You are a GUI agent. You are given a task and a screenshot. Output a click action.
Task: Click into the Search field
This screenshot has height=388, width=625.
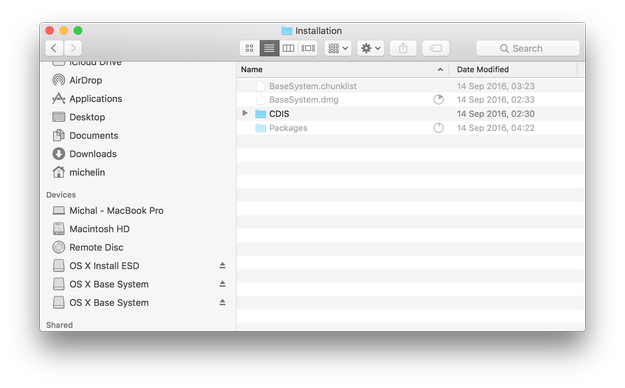click(527, 48)
